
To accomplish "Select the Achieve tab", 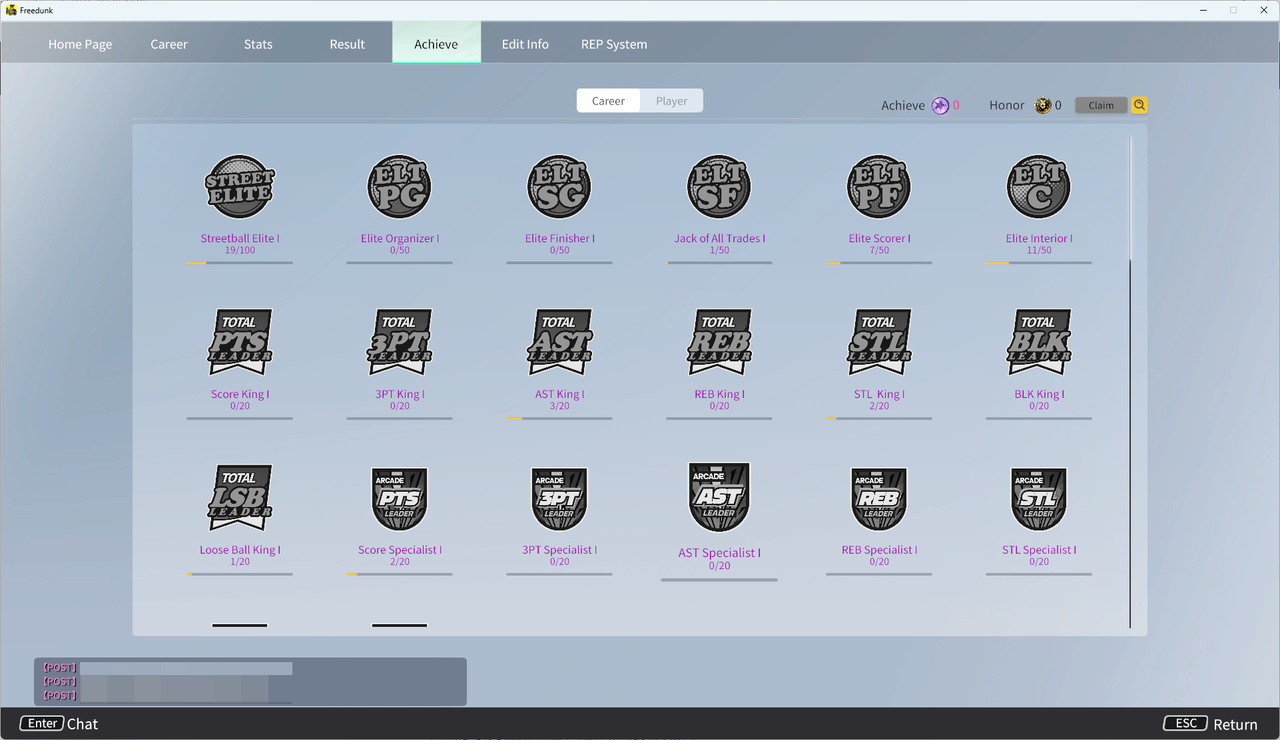I will tap(436, 44).
